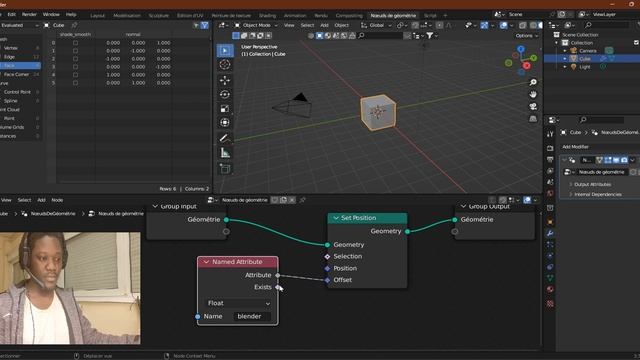Select the Select Box tool in viewport

pyautogui.click(x=225, y=51)
